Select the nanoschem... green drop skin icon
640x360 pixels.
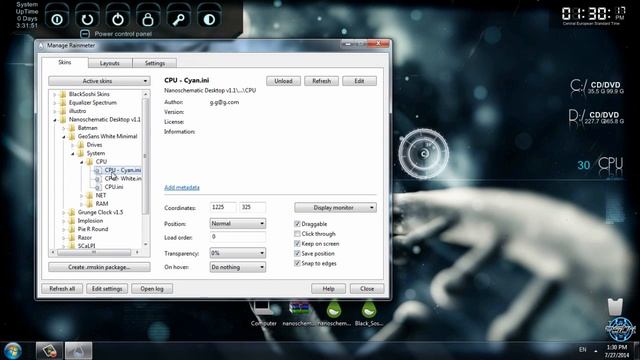[334, 313]
